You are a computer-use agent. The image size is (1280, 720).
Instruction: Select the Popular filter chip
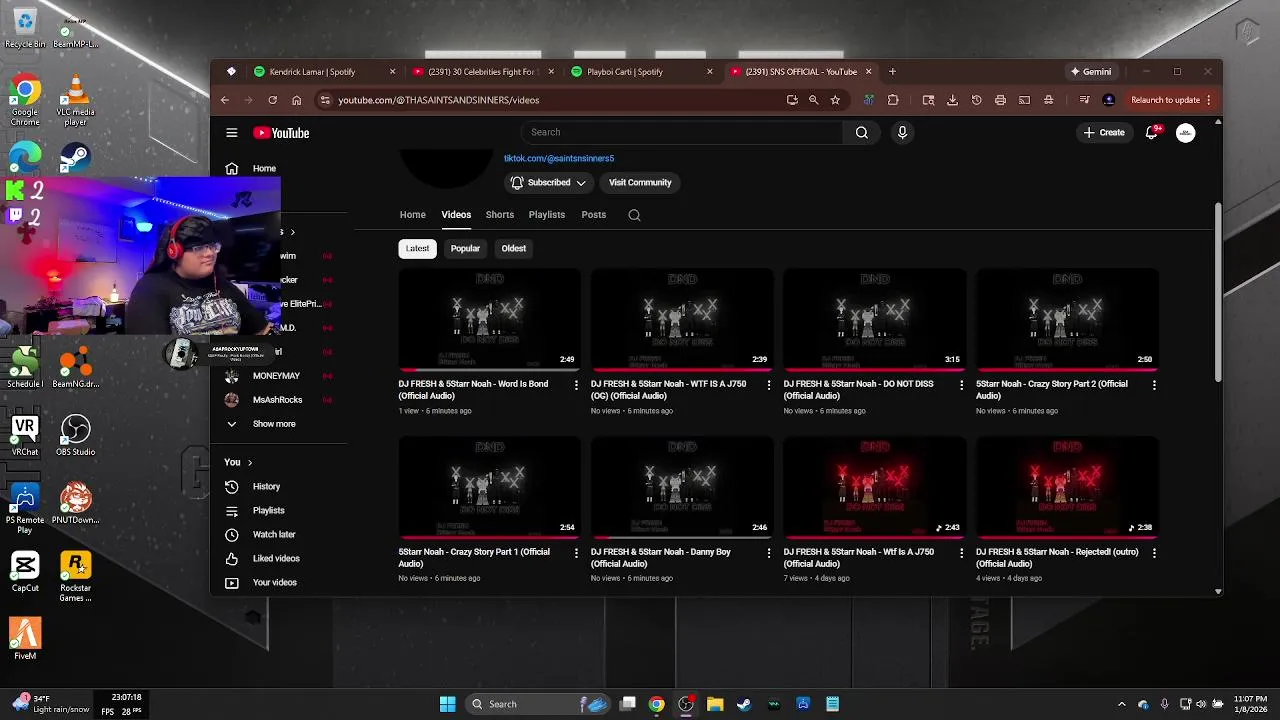tap(465, 248)
